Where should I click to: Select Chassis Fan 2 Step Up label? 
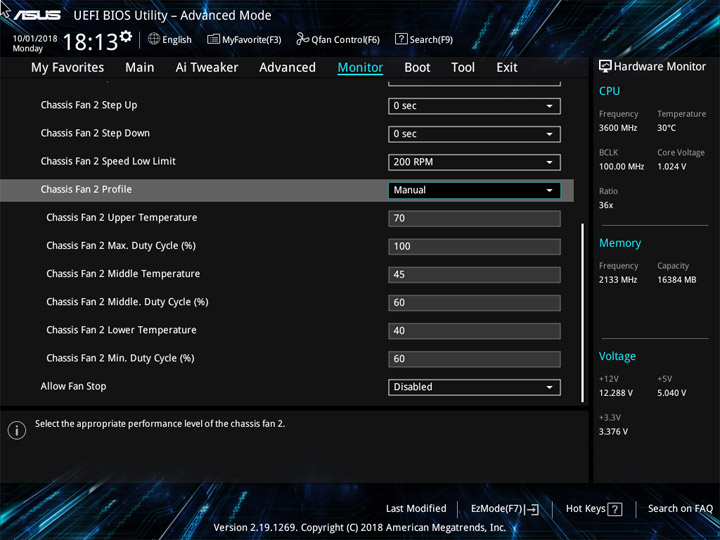pyautogui.click(x=89, y=105)
